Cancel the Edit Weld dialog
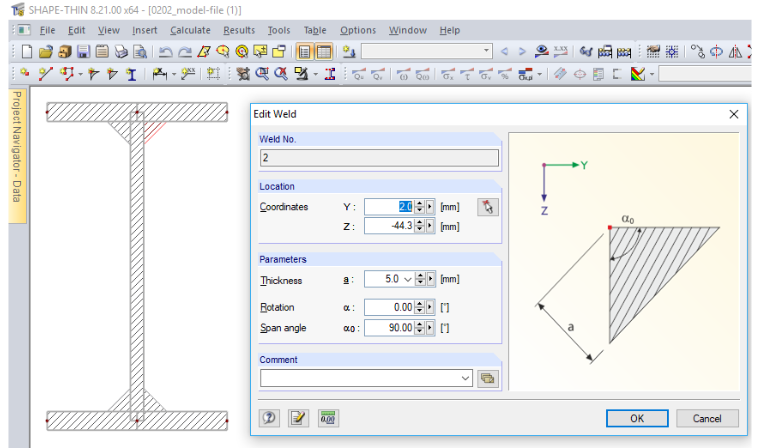Screen dimensions: 760x448 [x=707, y=418]
